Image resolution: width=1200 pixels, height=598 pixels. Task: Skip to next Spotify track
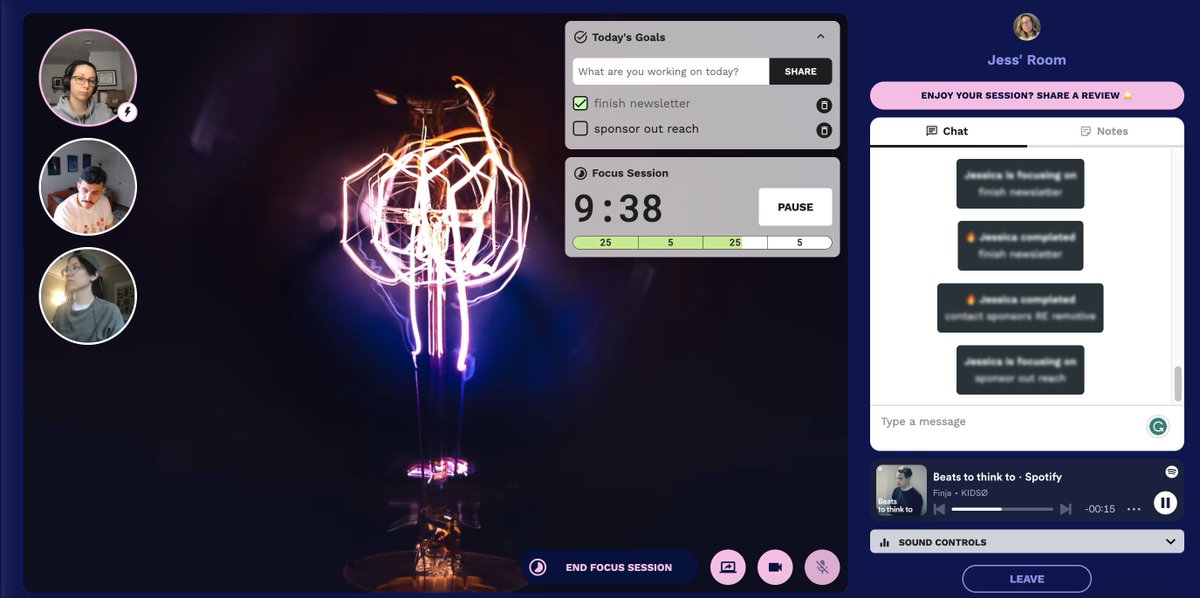pos(1066,509)
